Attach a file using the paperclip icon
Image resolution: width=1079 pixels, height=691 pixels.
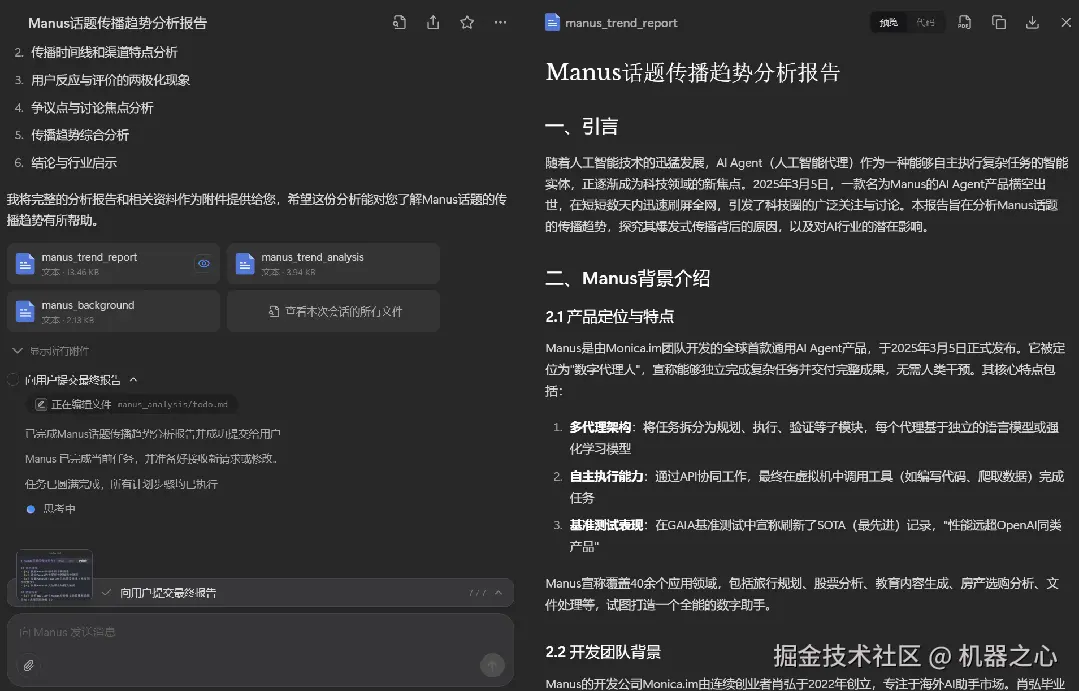(x=28, y=666)
